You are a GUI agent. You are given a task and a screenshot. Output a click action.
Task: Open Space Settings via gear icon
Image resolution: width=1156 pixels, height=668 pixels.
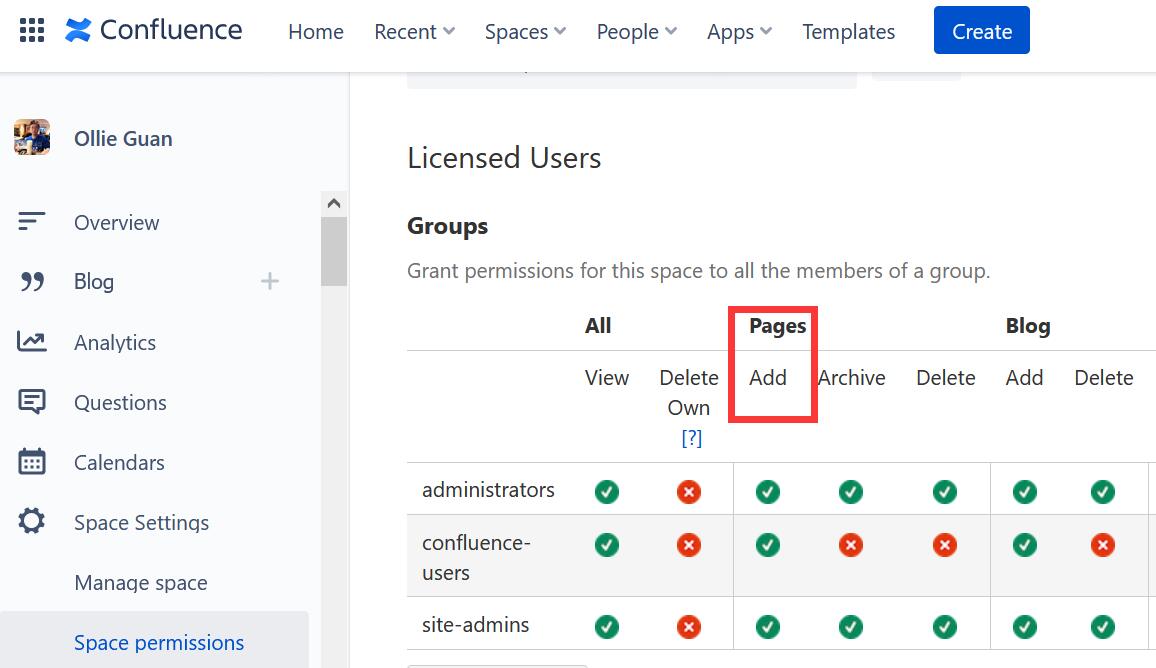pyautogui.click(x=141, y=522)
